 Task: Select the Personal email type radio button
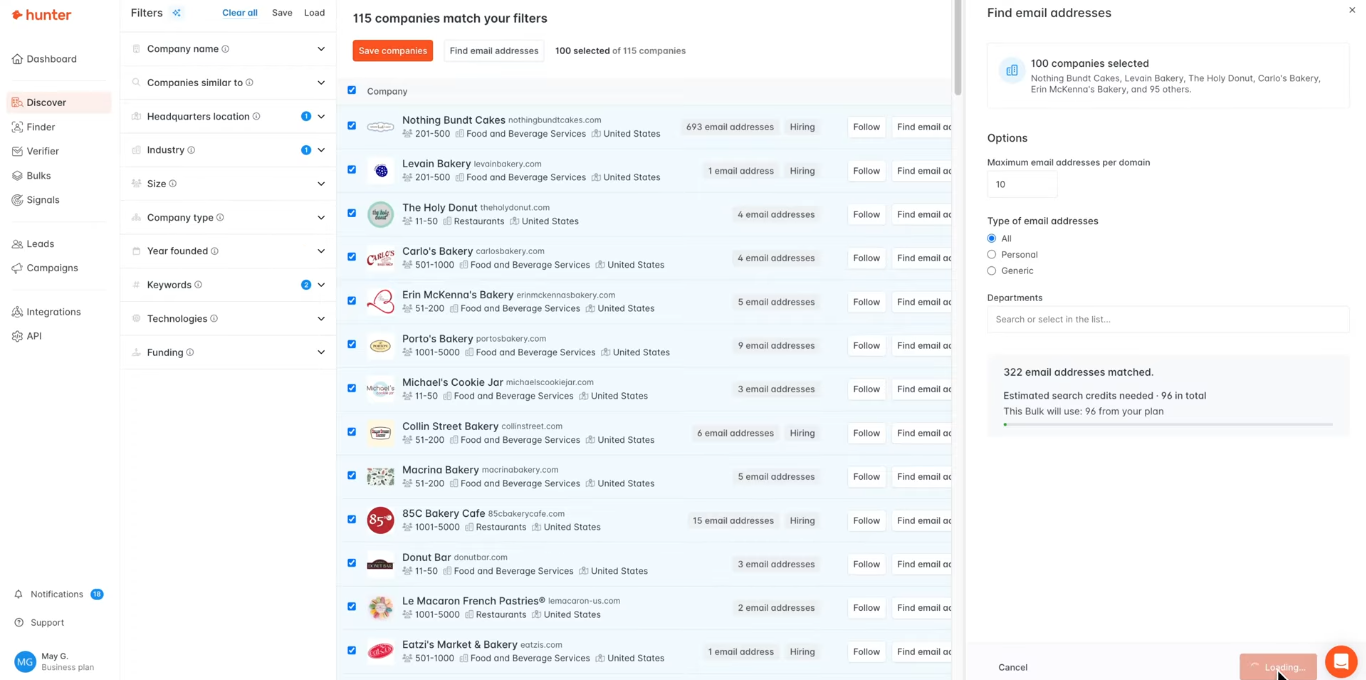992,255
